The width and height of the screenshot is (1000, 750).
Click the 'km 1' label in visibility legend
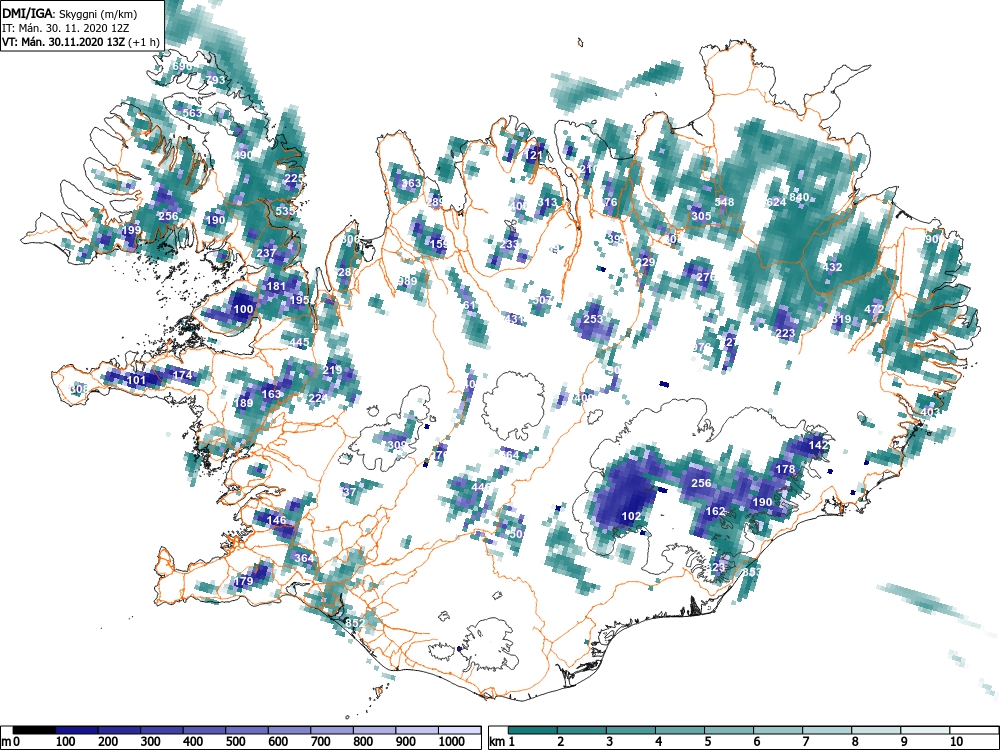tap(502, 742)
